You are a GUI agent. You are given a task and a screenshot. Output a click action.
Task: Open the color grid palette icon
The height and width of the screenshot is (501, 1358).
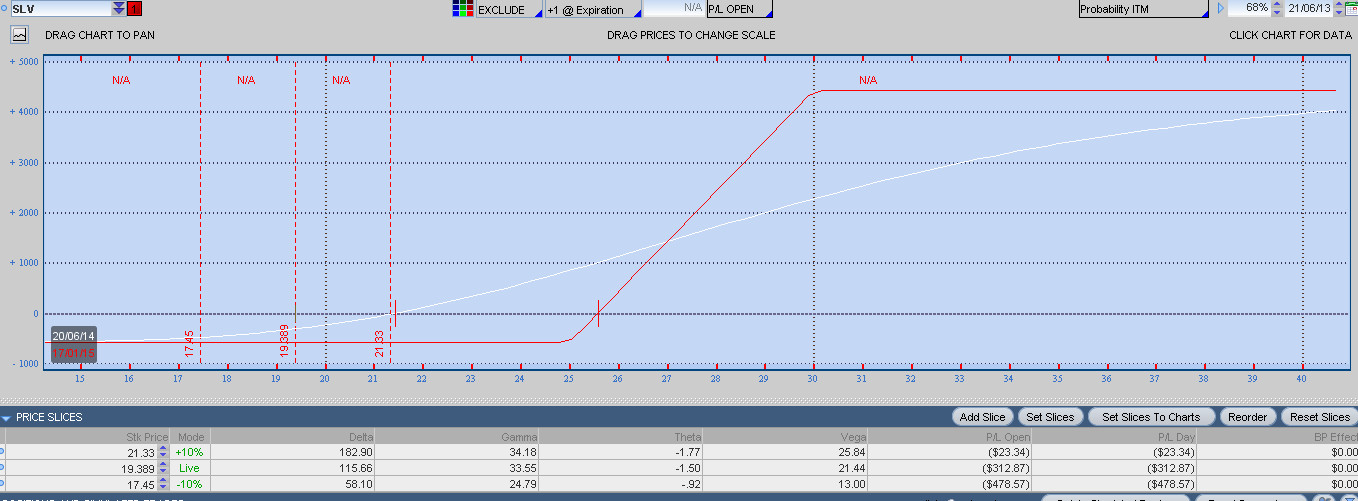coord(463,9)
